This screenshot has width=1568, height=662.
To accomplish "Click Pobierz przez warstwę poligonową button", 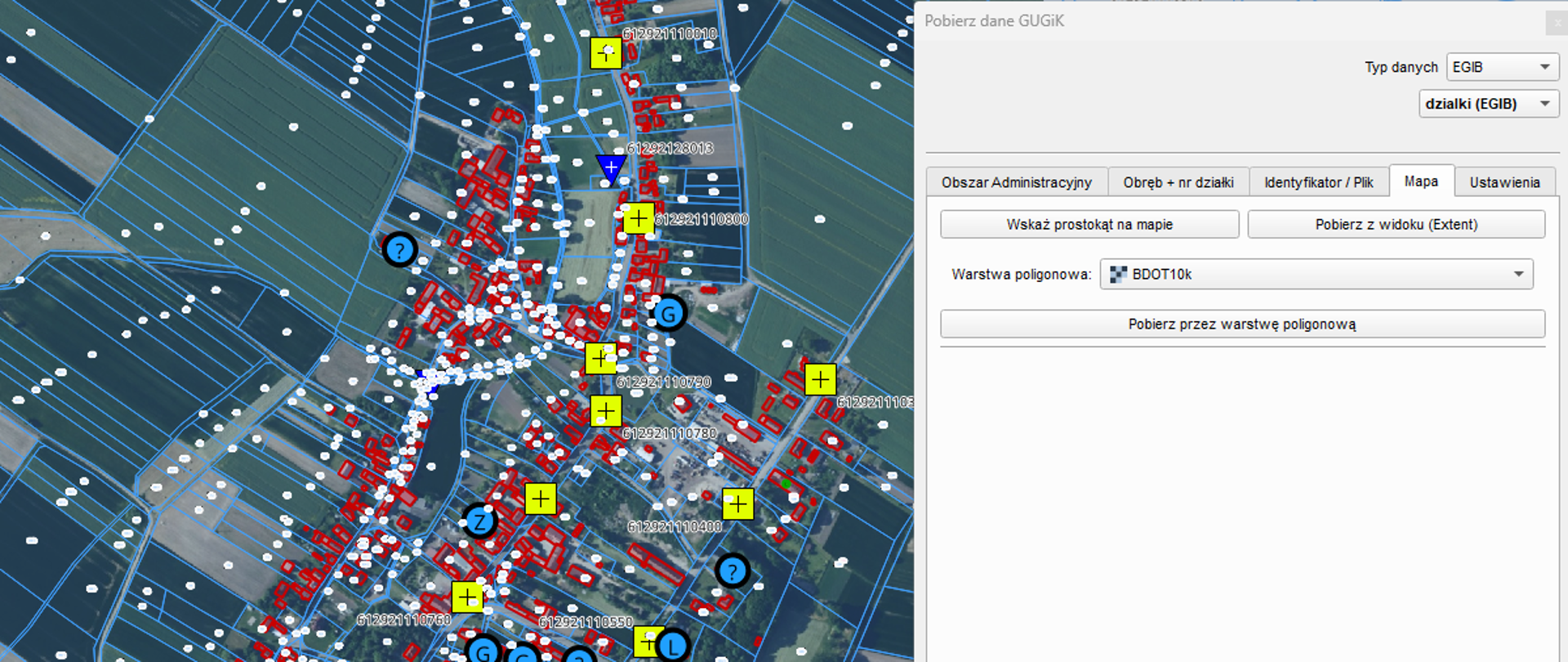I will [x=1241, y=324].
